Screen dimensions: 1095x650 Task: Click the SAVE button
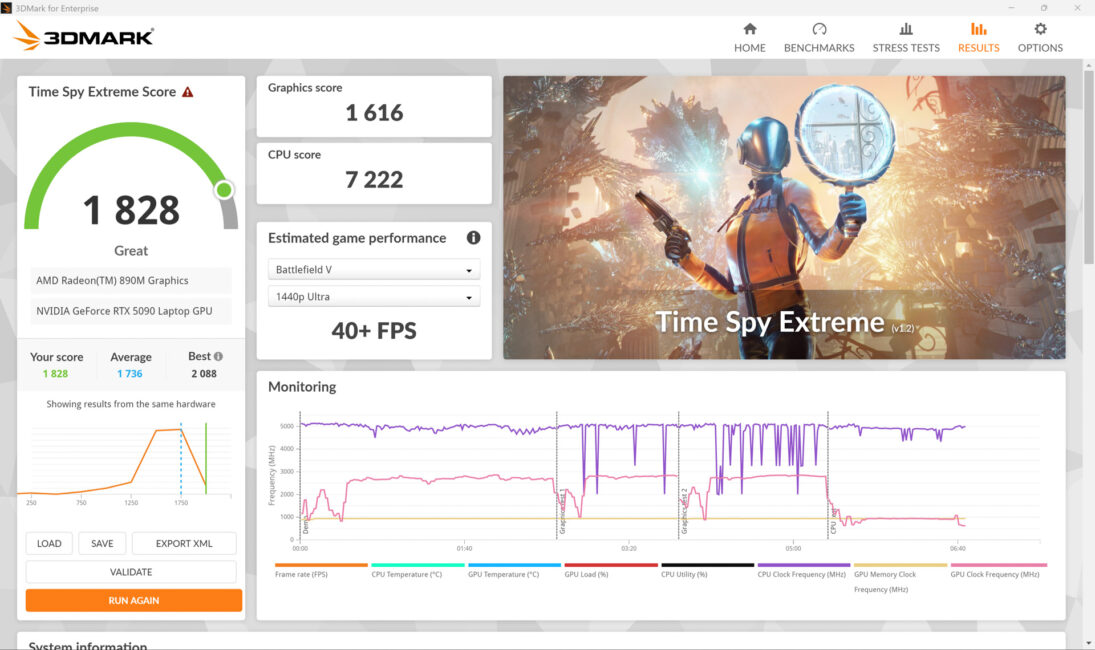coord(102,543)
